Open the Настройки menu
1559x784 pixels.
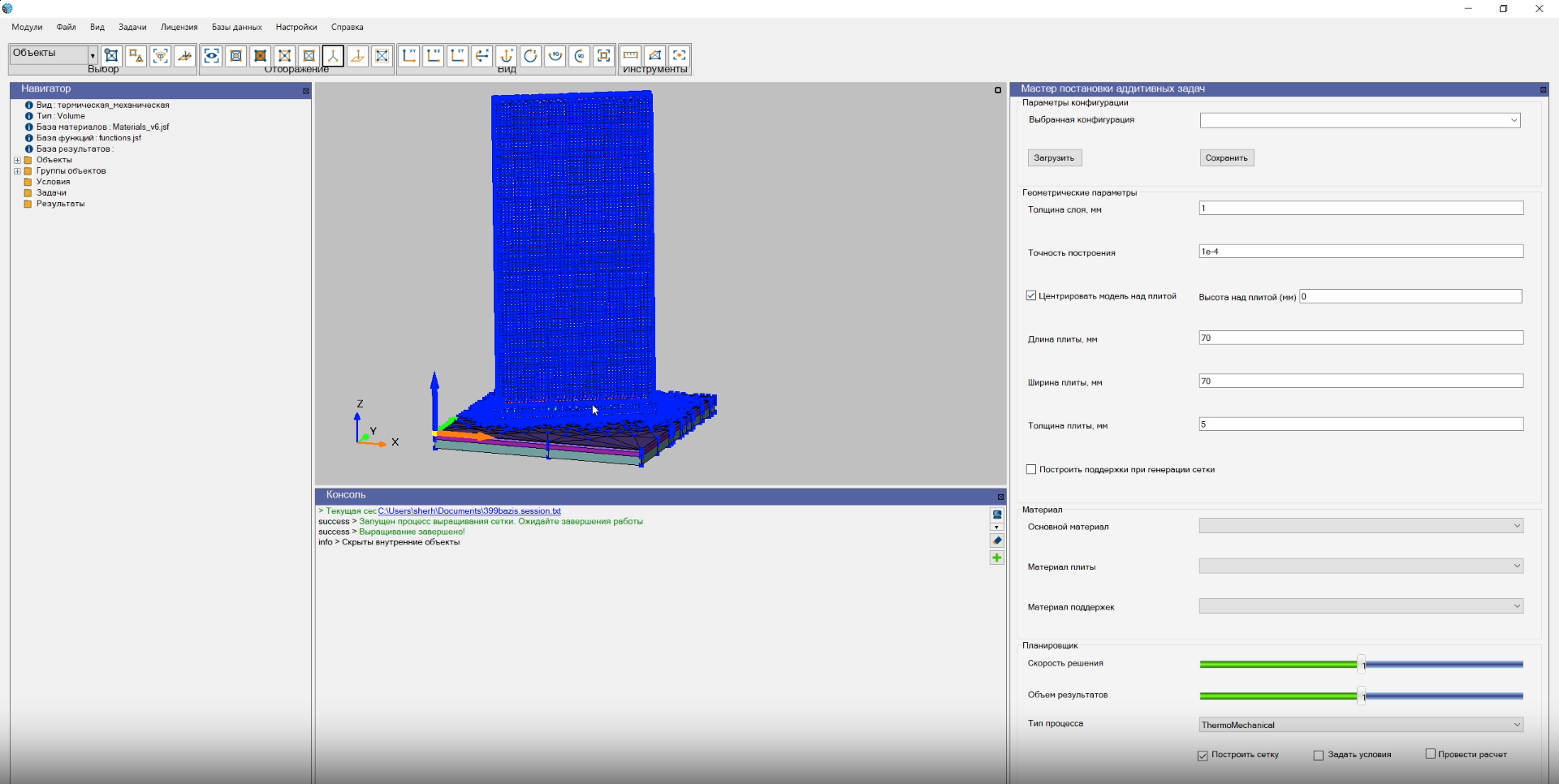[x=296, y=27]
